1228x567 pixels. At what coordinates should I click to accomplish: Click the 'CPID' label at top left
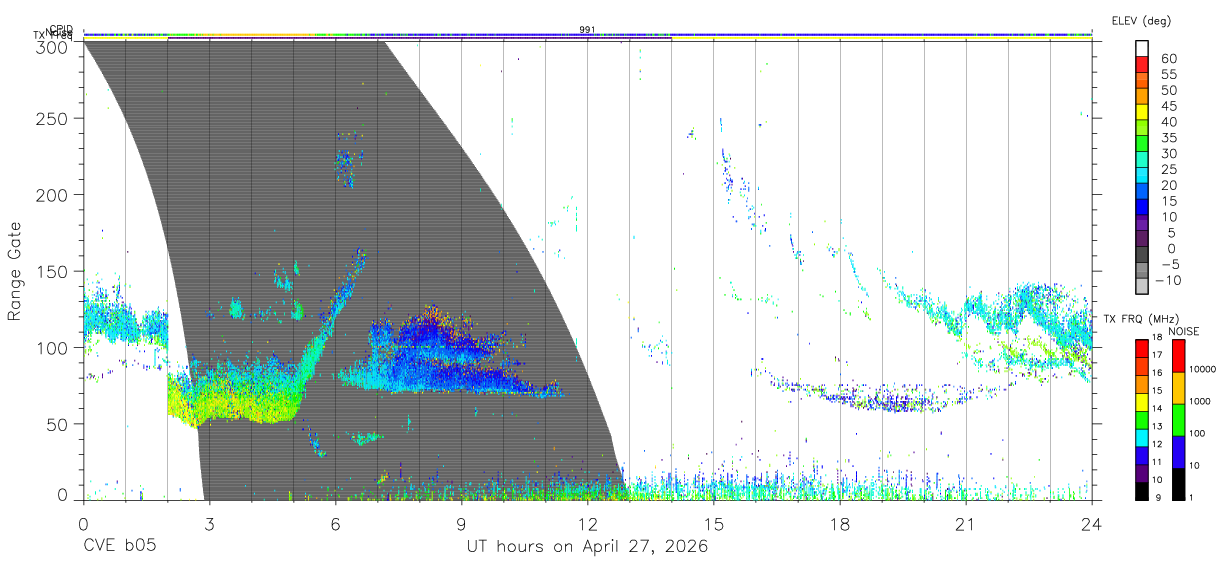pyautogui.click(x=61, y=29)
